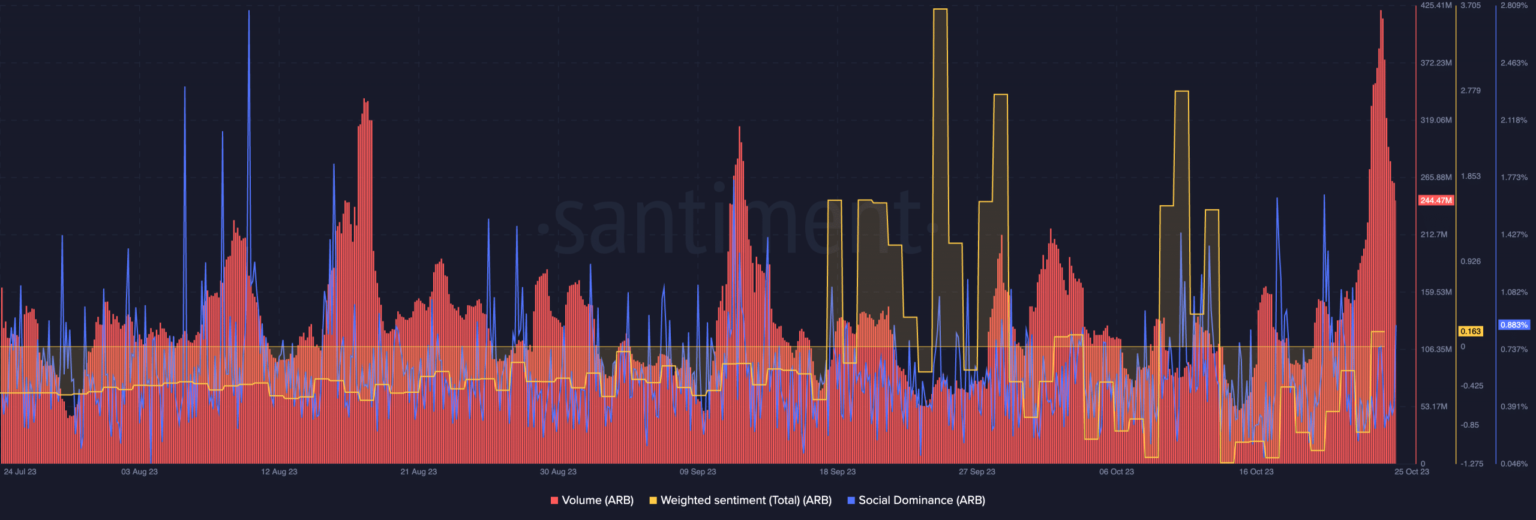Click the blue 0.883% dominance value badge
This screenshot has height=520, width=1536.
(x=1514, y=324)
